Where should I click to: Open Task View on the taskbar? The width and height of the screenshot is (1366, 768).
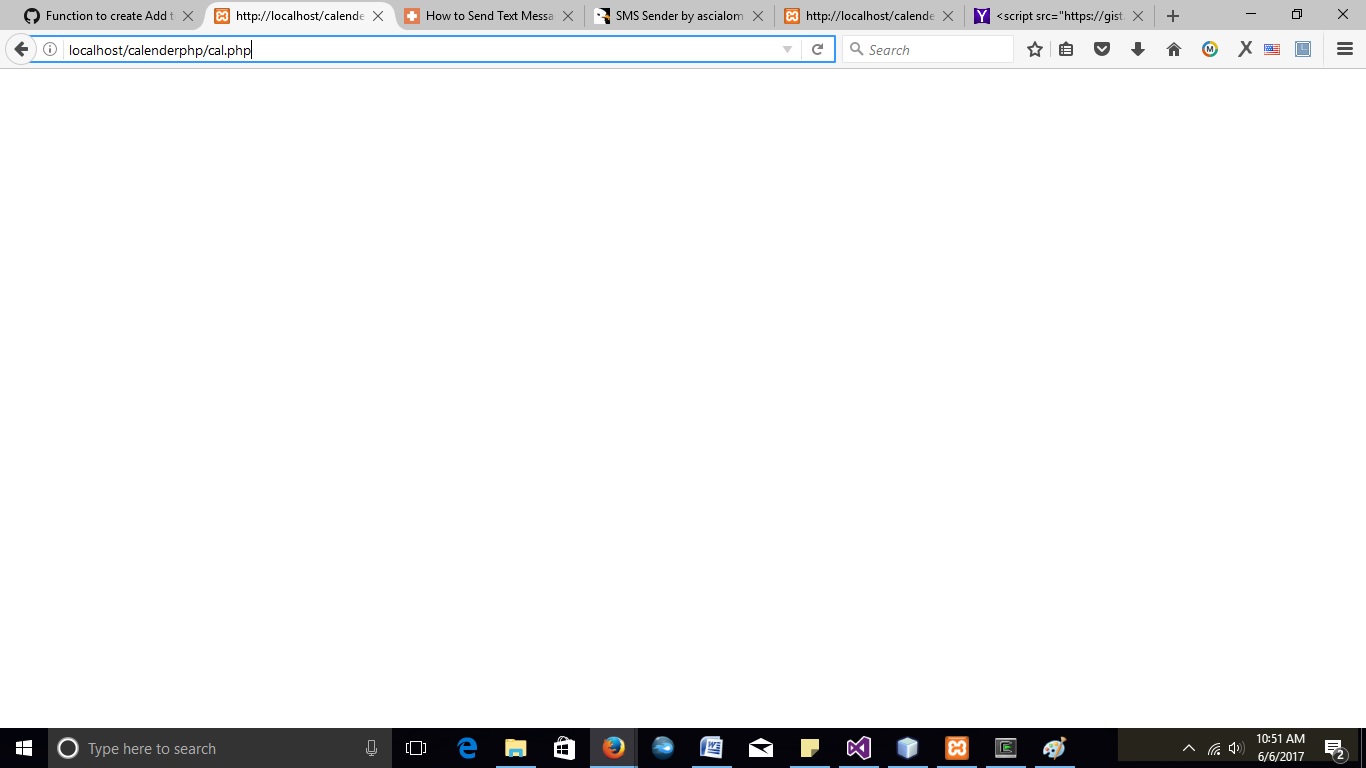(416, 748)
